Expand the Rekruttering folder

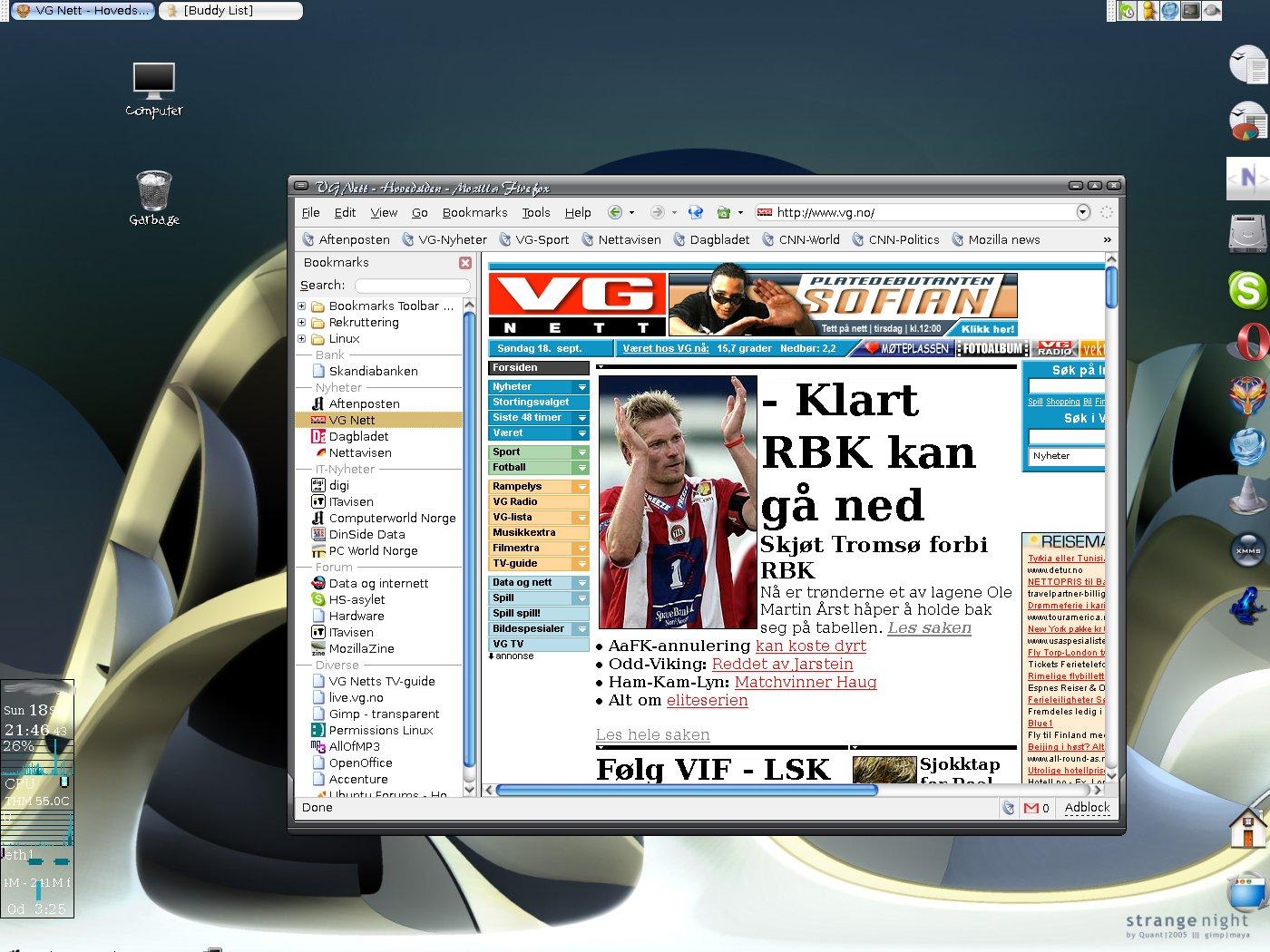pos(302,322)
